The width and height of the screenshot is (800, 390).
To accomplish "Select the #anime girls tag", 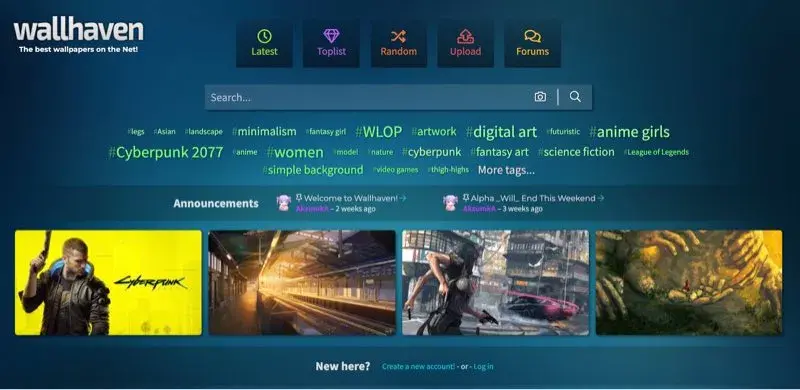I will tap(629, 132).
